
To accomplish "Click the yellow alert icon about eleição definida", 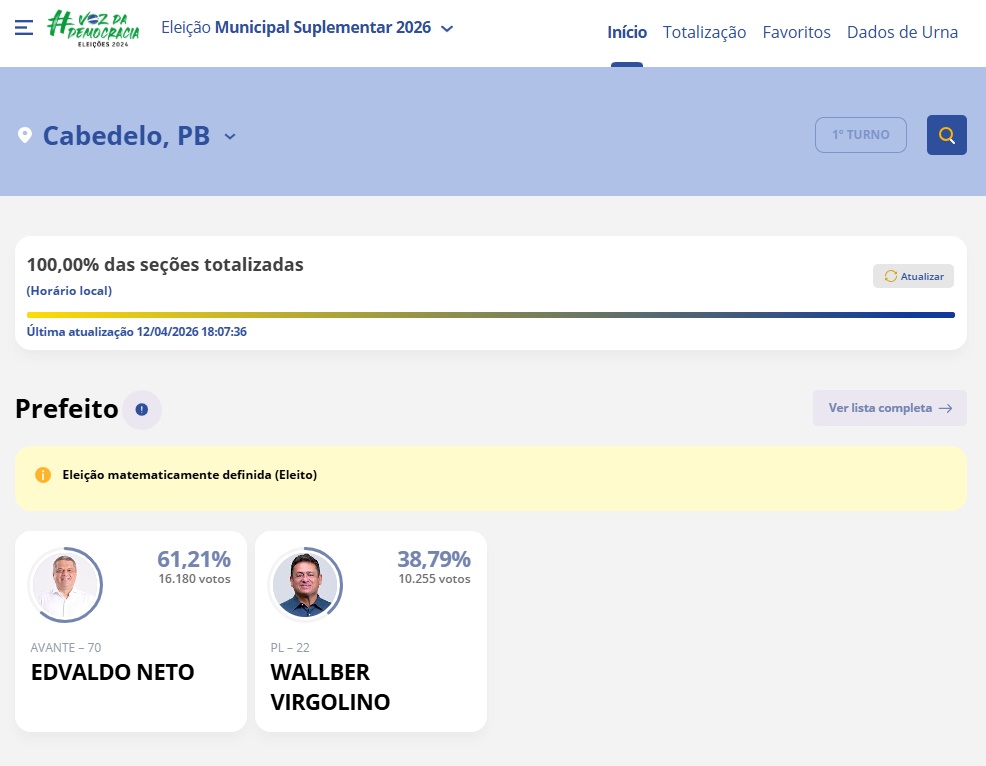I will (43, 474).
